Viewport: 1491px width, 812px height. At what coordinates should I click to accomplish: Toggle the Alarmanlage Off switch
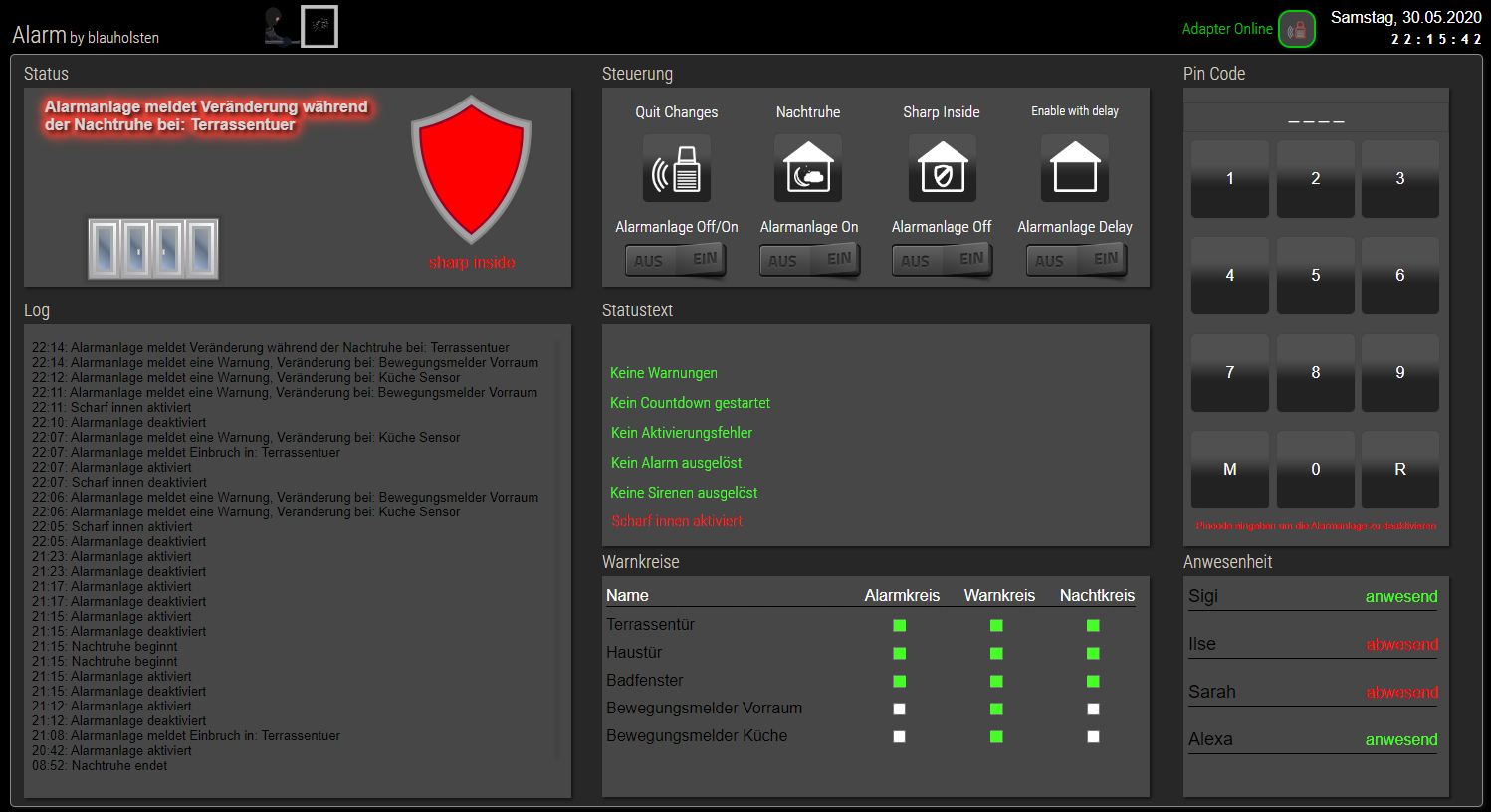(943, 260)
